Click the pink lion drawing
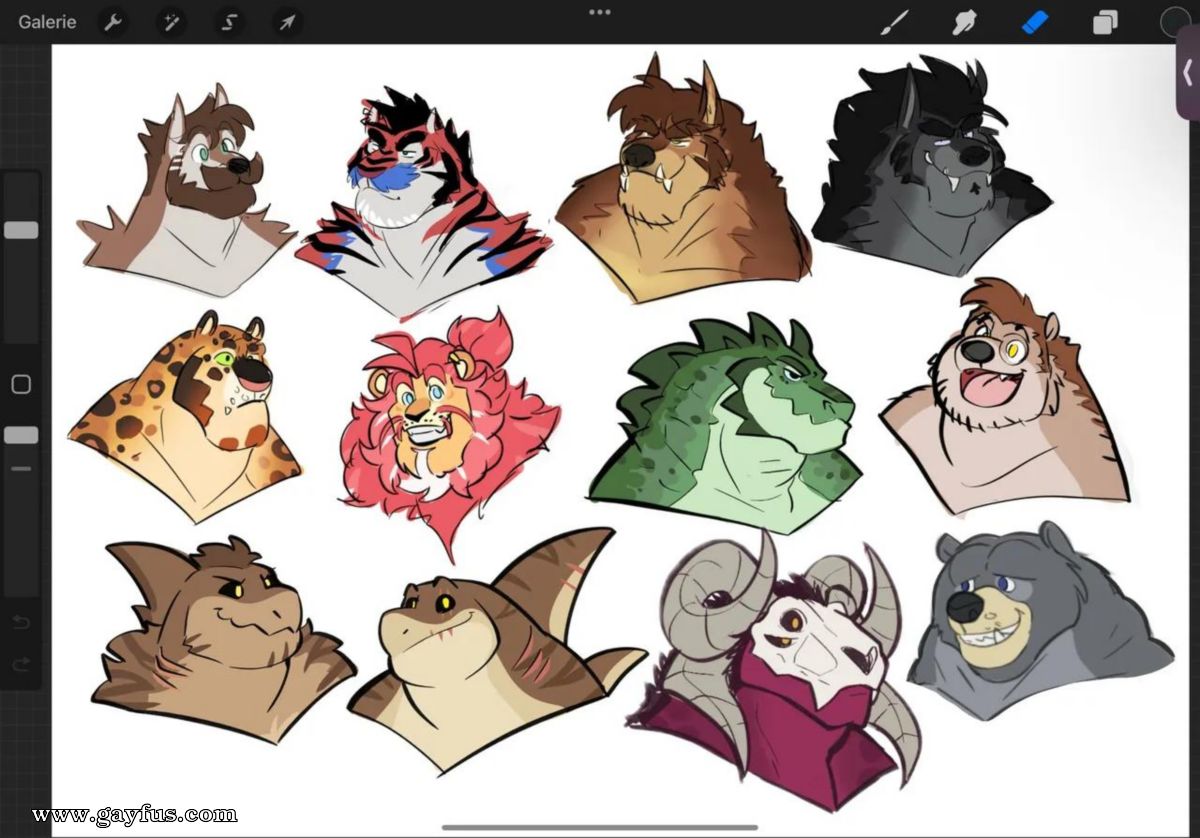Viewport: 1200px width, 838px height. (449, 427)
